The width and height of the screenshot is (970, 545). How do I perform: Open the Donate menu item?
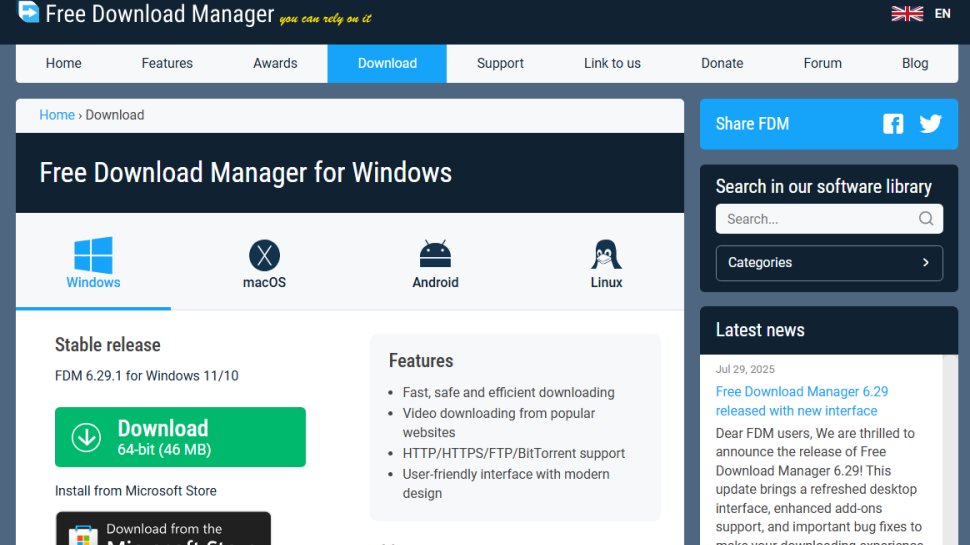coord(722,63)
